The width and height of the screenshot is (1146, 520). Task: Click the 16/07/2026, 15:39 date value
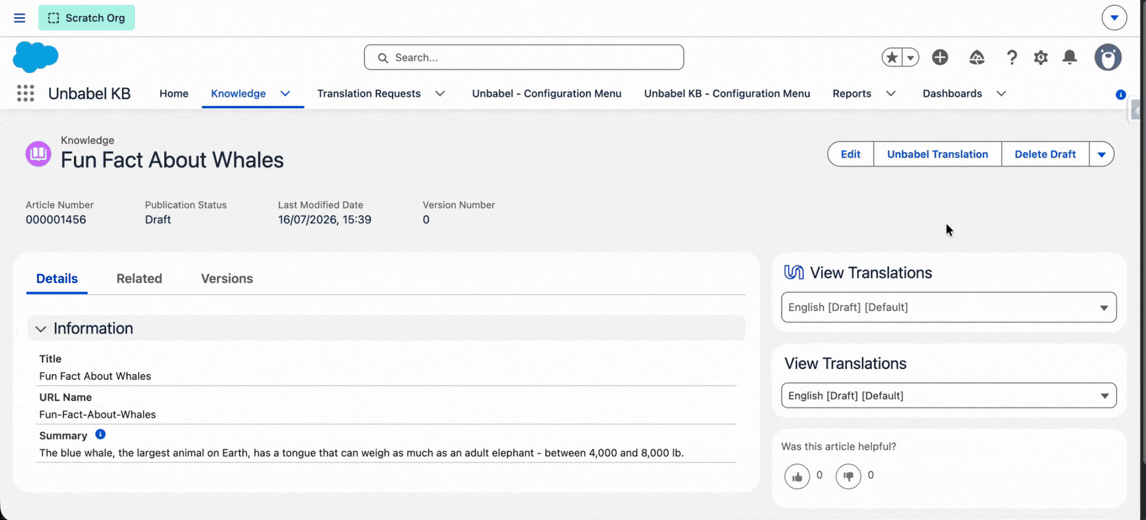tap(325, 219)
